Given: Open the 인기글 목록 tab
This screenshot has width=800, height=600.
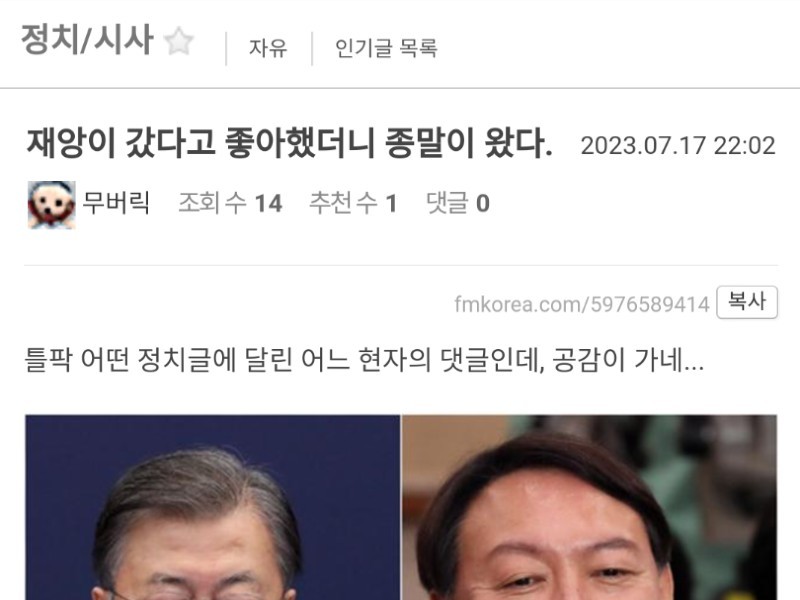Looking at the screenshot, I should pyautogui.click(x=386, y=48).
